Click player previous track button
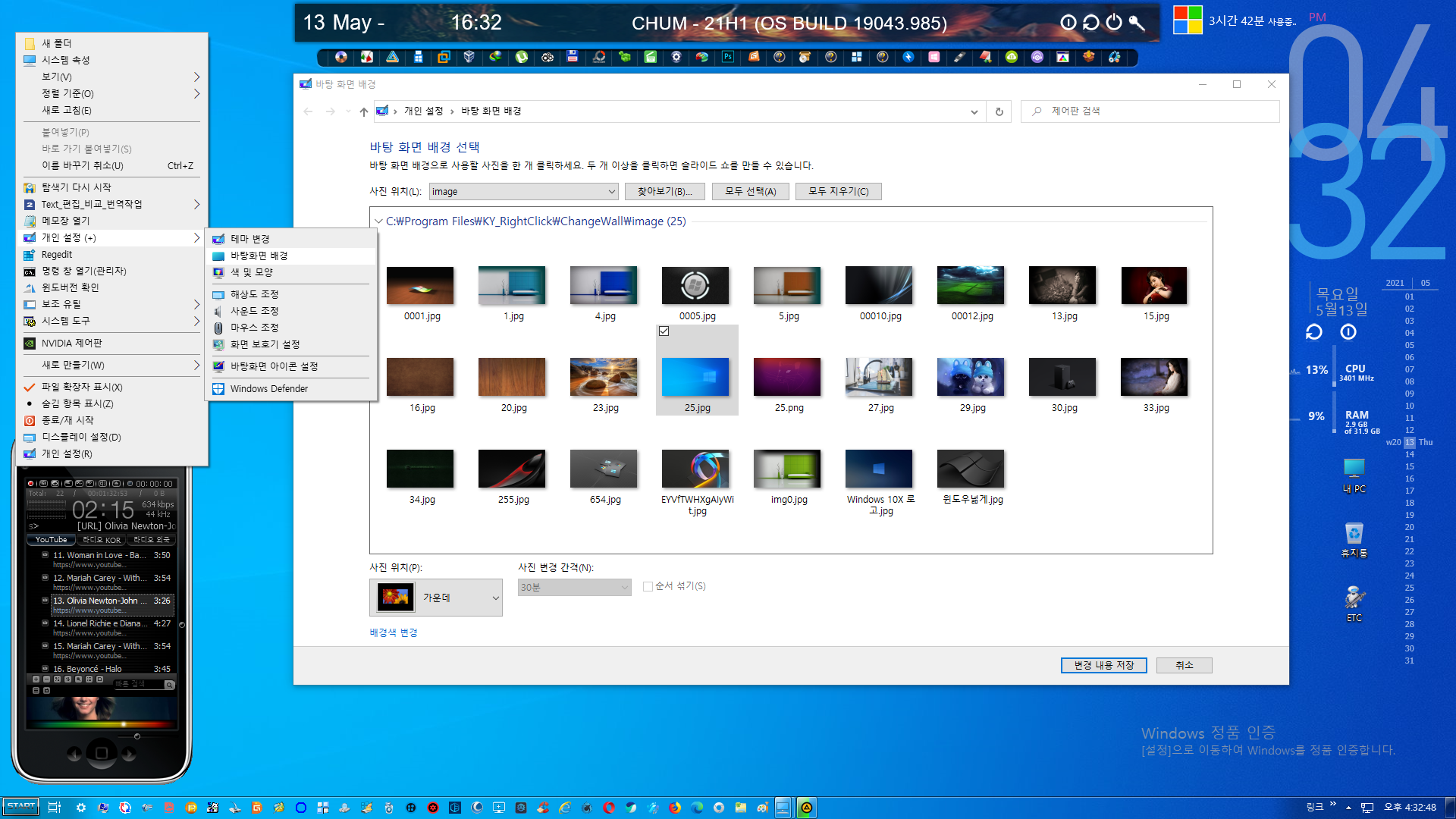Viewport: 1456px width, 819px height. 74,754
